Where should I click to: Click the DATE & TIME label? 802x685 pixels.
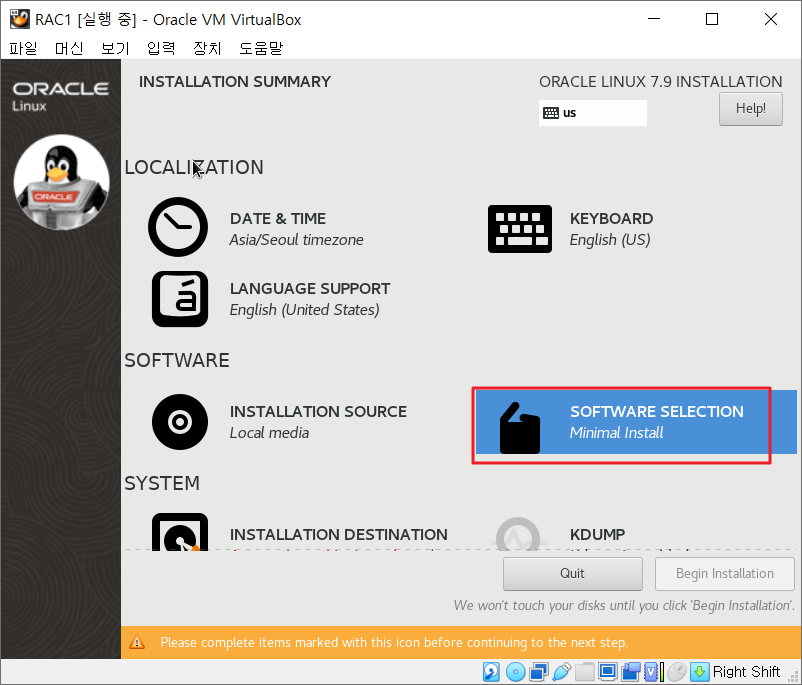click(278, 218)
